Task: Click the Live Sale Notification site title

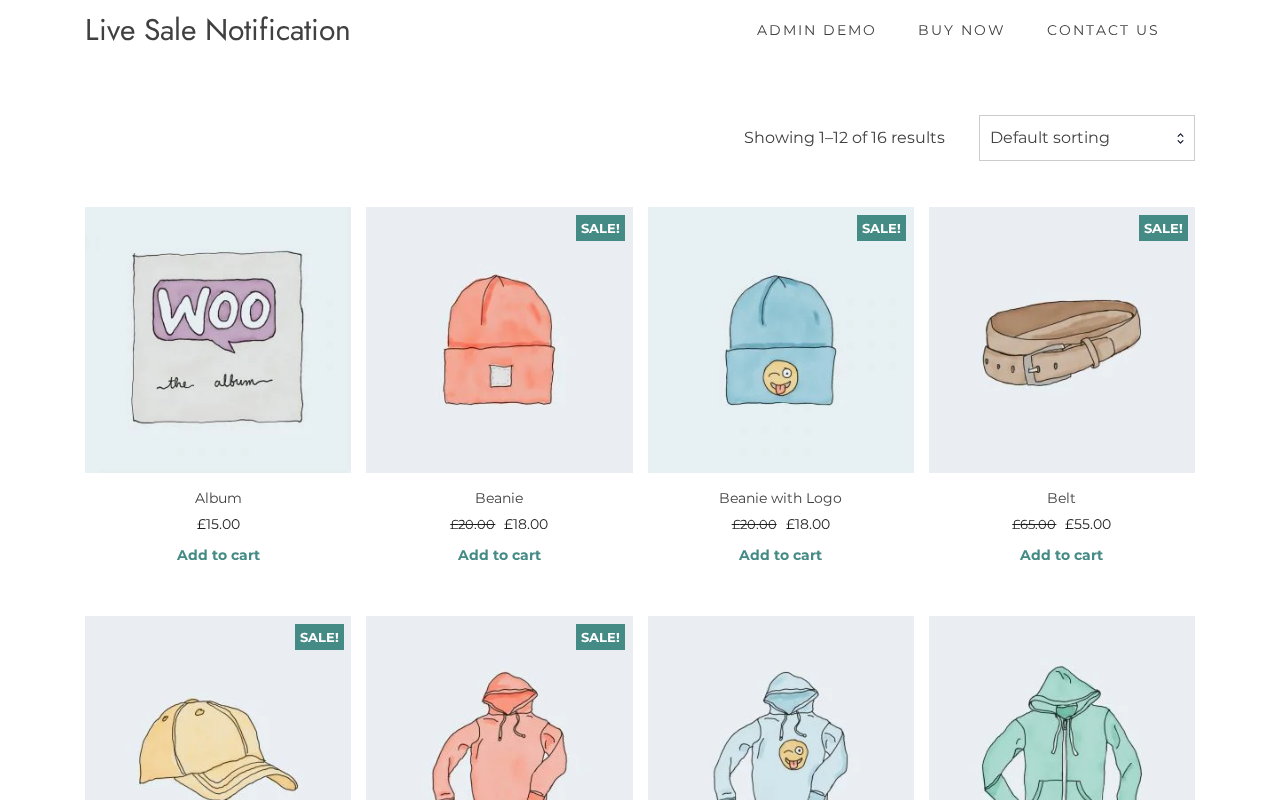Action: coord(217,30)
